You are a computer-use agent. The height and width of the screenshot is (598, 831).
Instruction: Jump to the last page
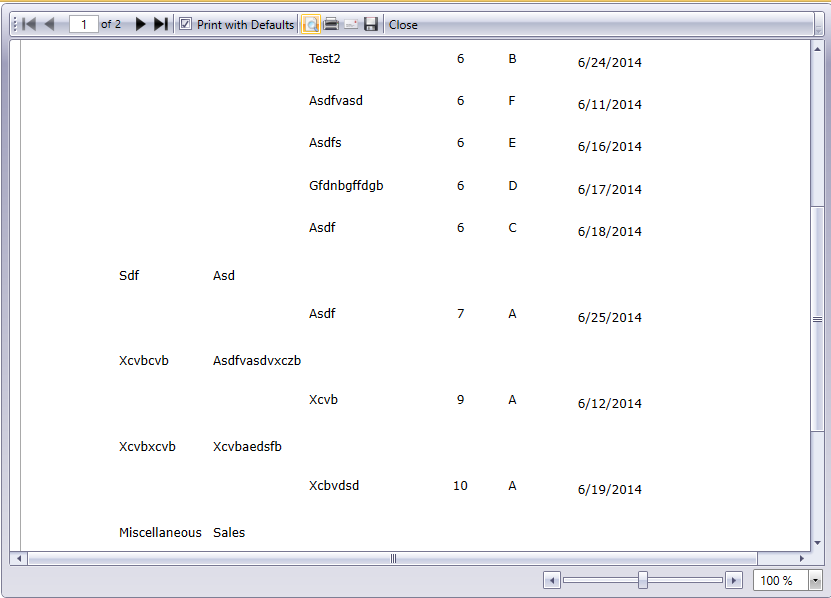point(161,24)
